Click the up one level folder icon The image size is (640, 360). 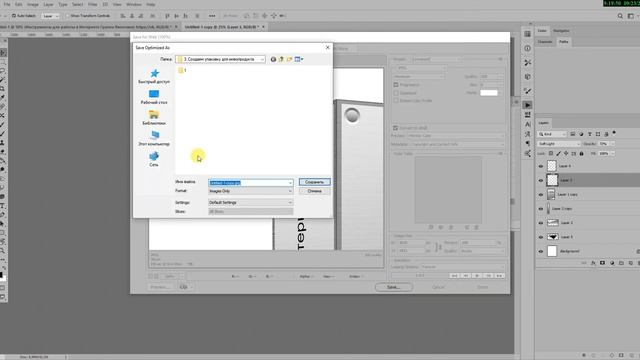pyautogui.click(x=281, y=59)
